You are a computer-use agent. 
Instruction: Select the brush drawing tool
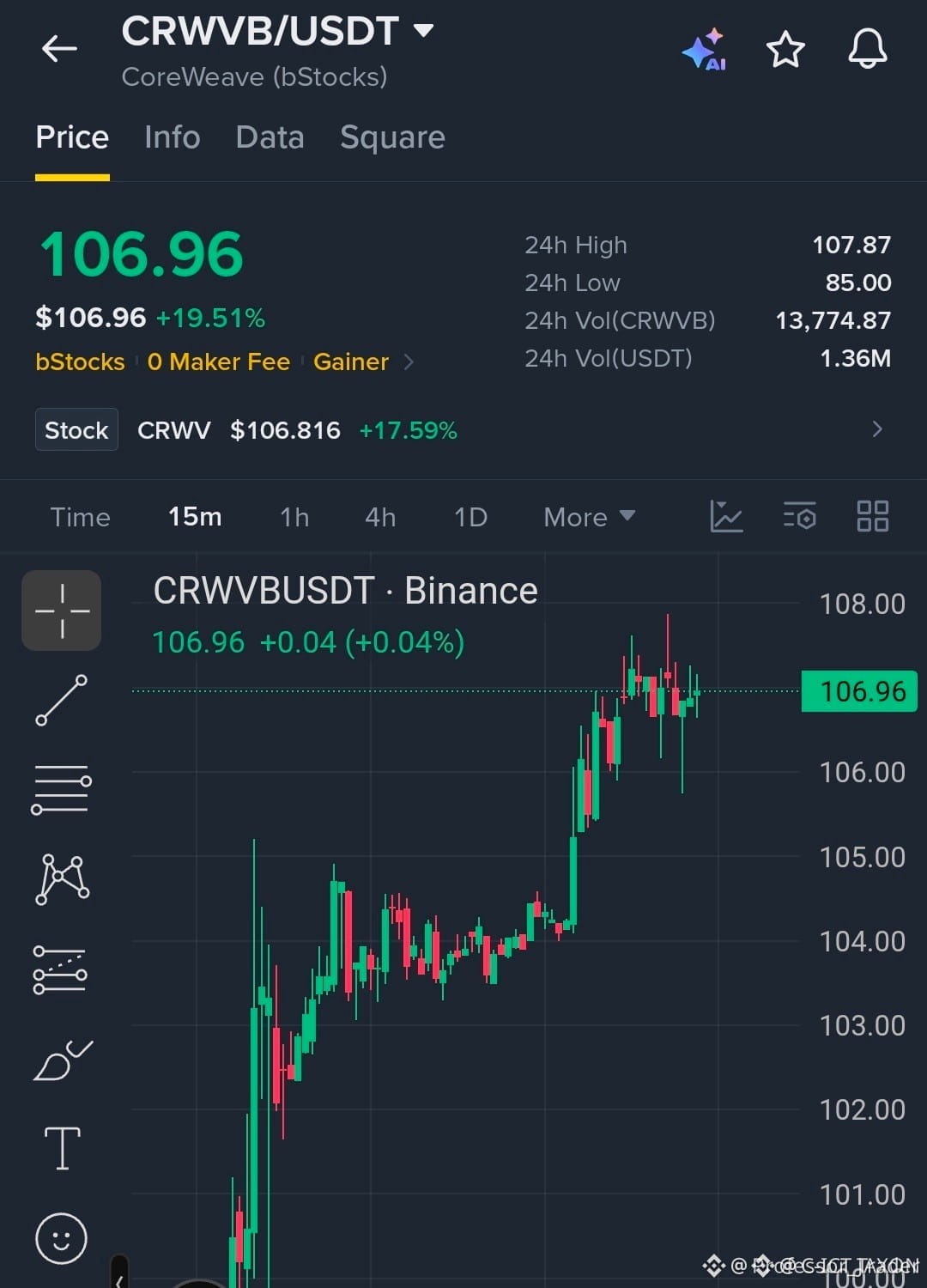62,1060
